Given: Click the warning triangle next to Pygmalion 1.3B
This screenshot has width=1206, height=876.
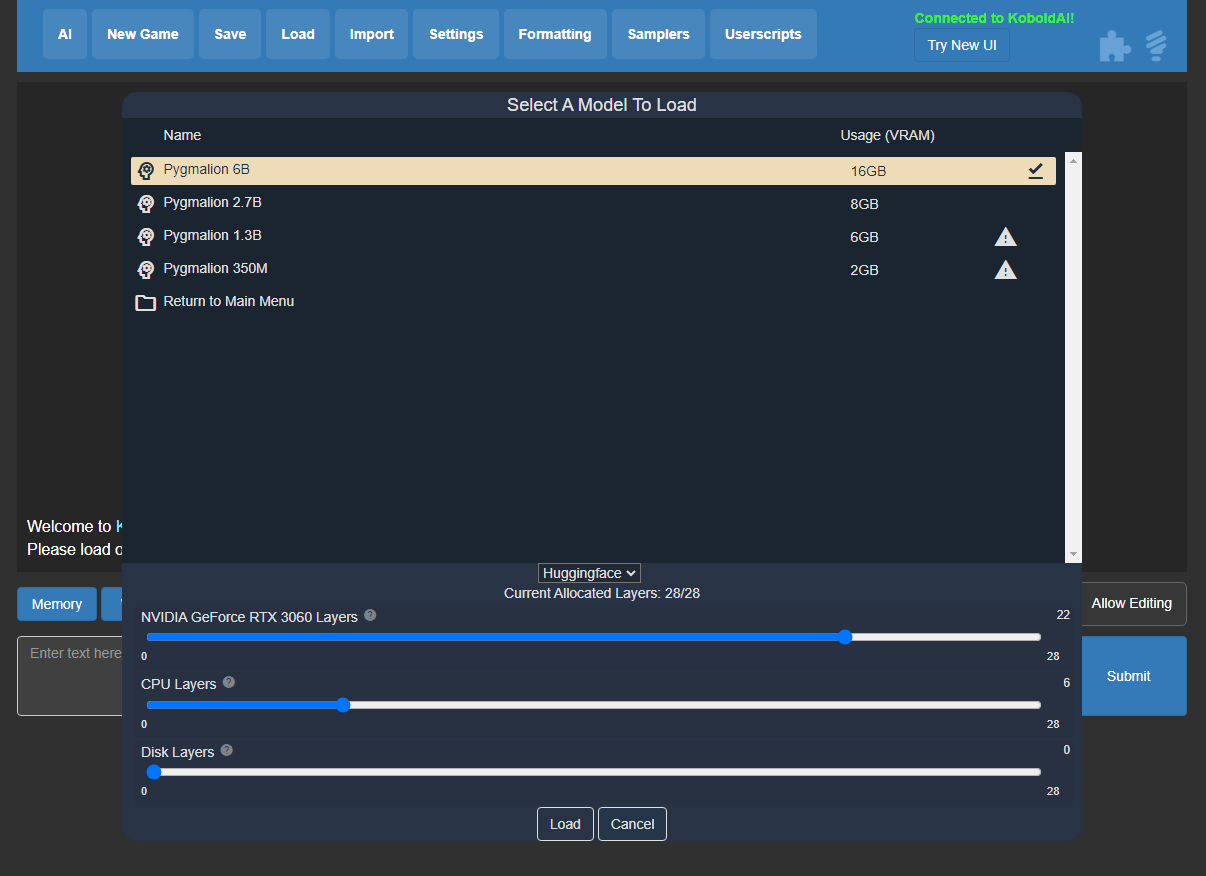Looking at the screenshot, I should (x=1006, y=236).
